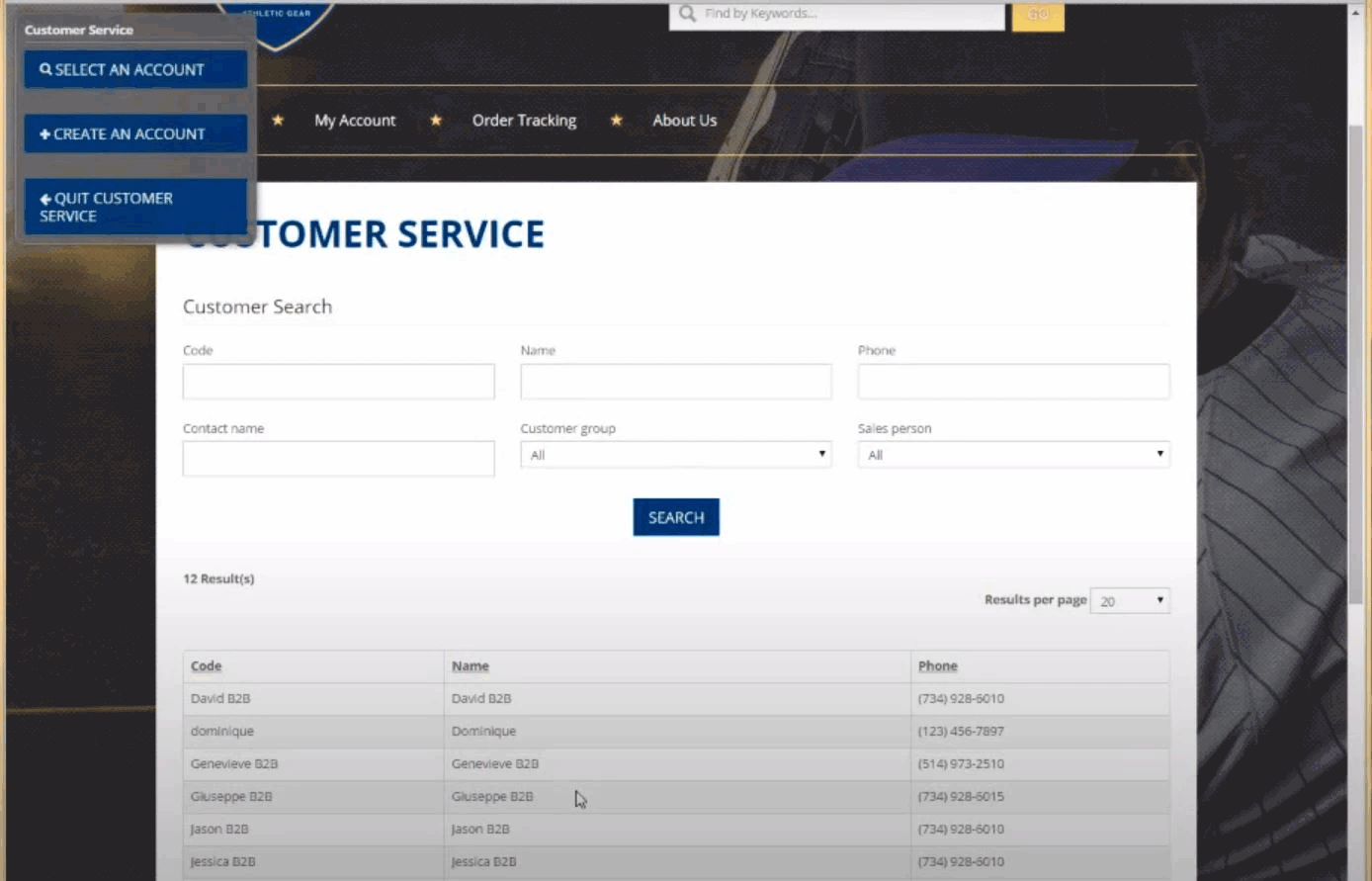Focus the Name input field
Image resolution: width=1372 pixels, height=881 pixels.
(x=676, y=382)
